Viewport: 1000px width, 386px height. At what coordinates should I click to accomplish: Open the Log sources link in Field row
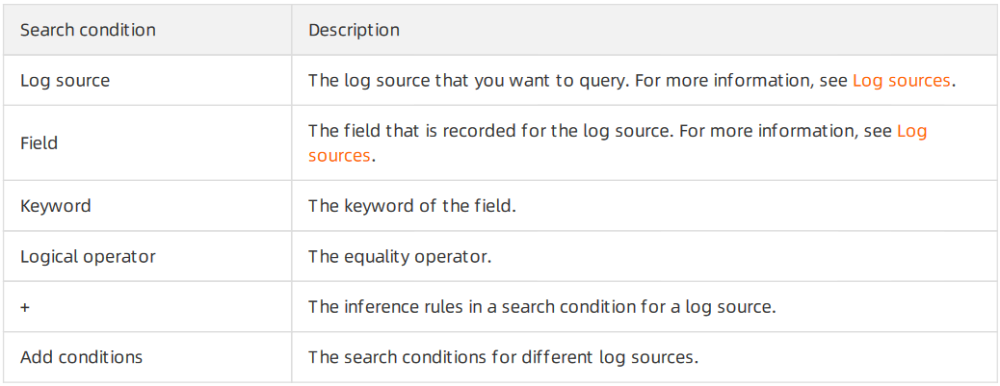pos(912,131)
